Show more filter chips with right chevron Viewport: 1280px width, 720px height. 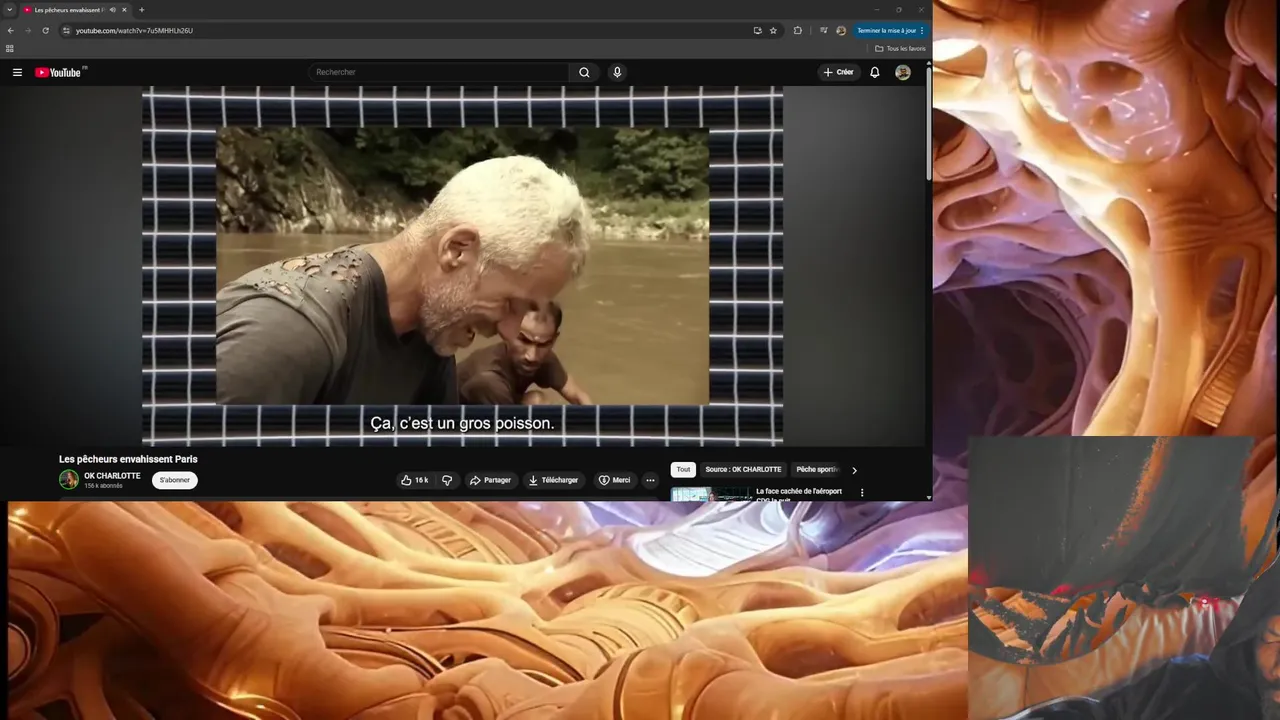[854, 470]
